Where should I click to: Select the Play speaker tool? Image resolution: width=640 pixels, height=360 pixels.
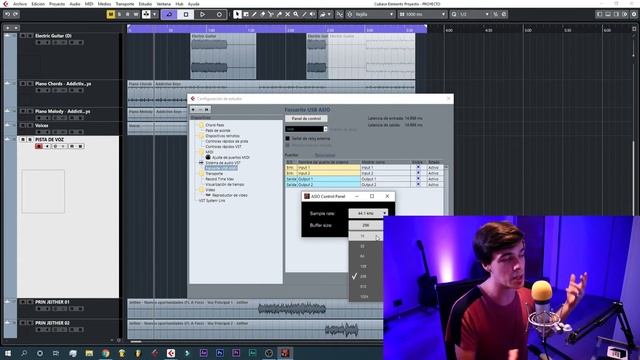pyautogui.click(x=312, y=14)
